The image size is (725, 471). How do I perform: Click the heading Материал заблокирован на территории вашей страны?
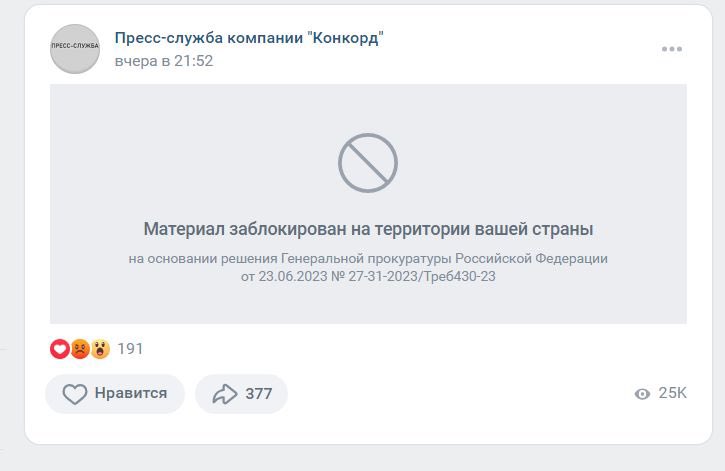tap(368, 229)
